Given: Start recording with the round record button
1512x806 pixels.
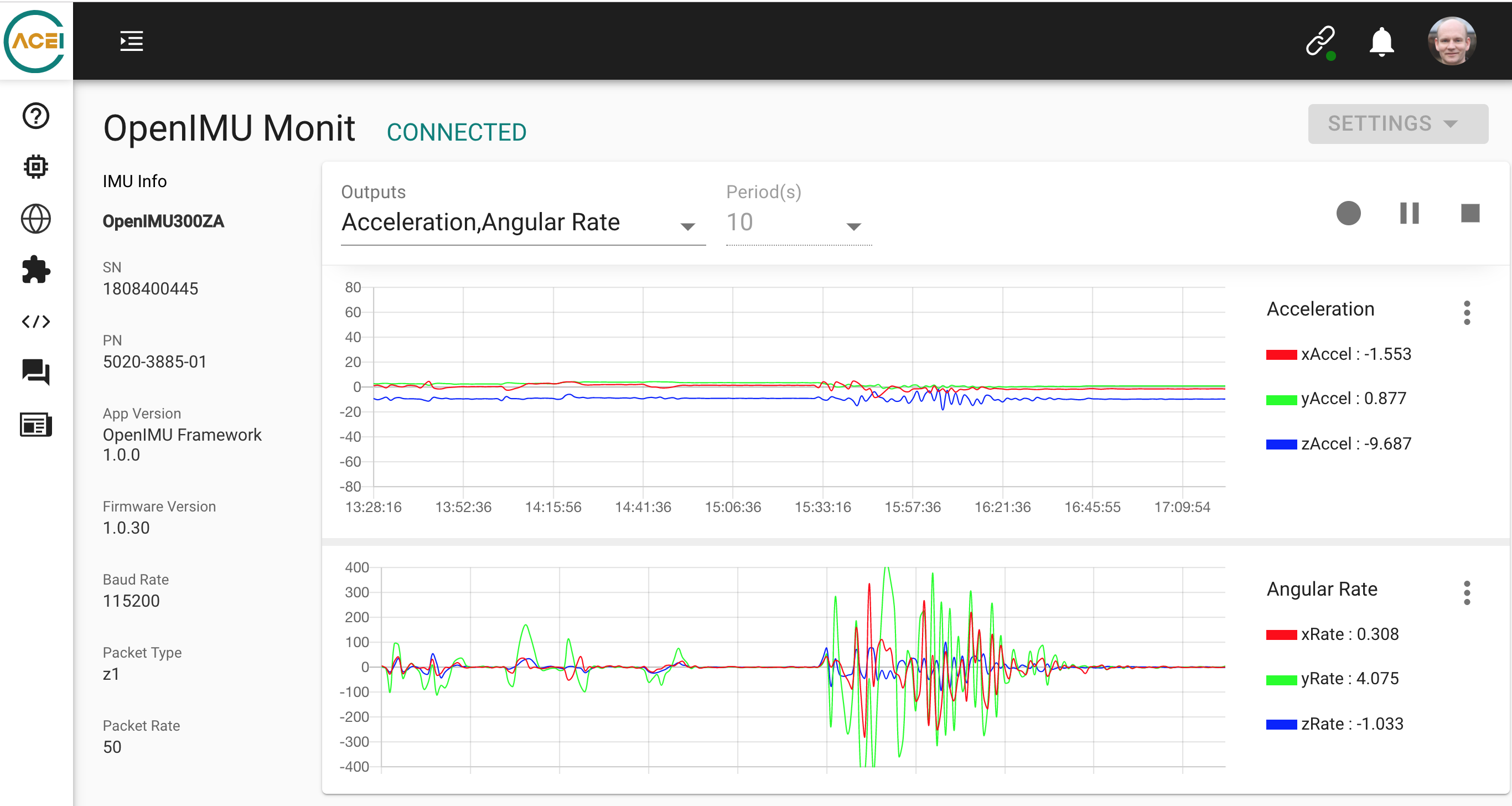Looking at the screenshot, I should pos(1348,213).
